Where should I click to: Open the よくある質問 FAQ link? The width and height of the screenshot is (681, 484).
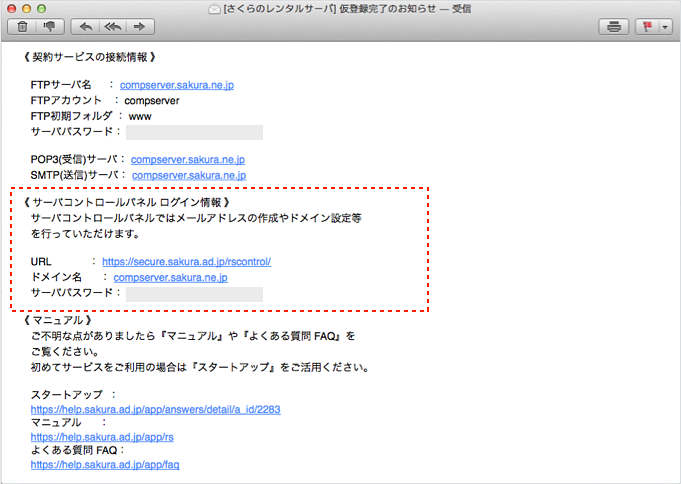coord(105,465)
